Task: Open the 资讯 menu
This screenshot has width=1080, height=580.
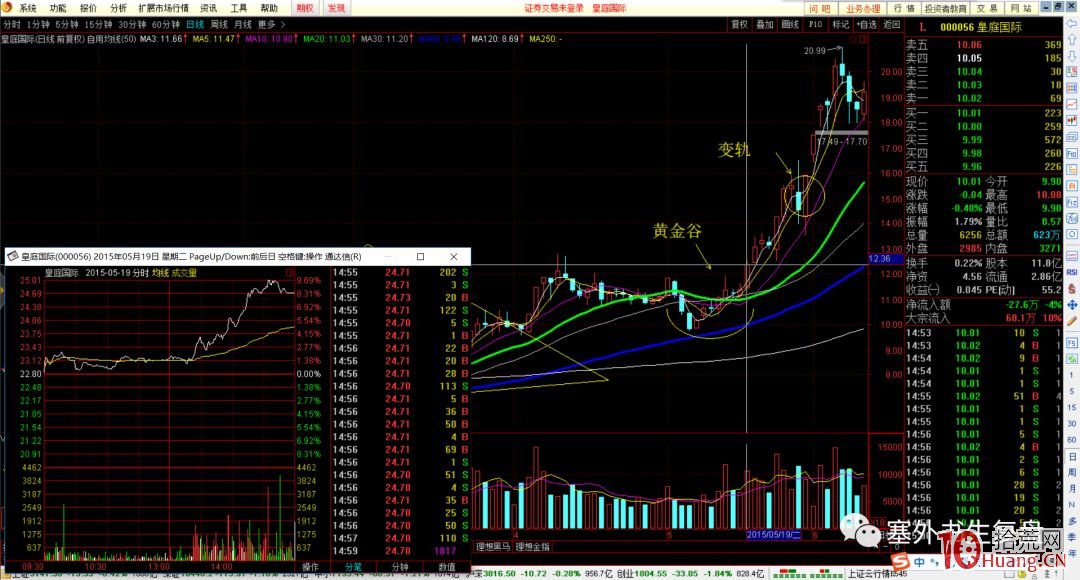Action: [208, 8]
